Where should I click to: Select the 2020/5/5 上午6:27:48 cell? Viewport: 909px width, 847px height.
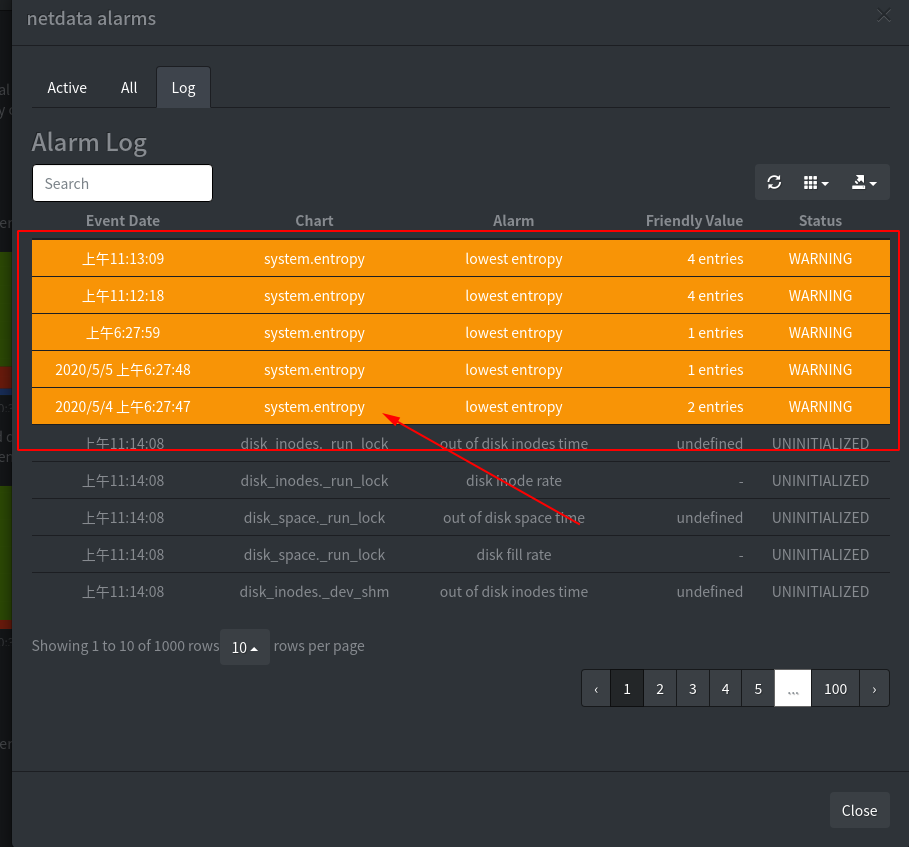123,370
